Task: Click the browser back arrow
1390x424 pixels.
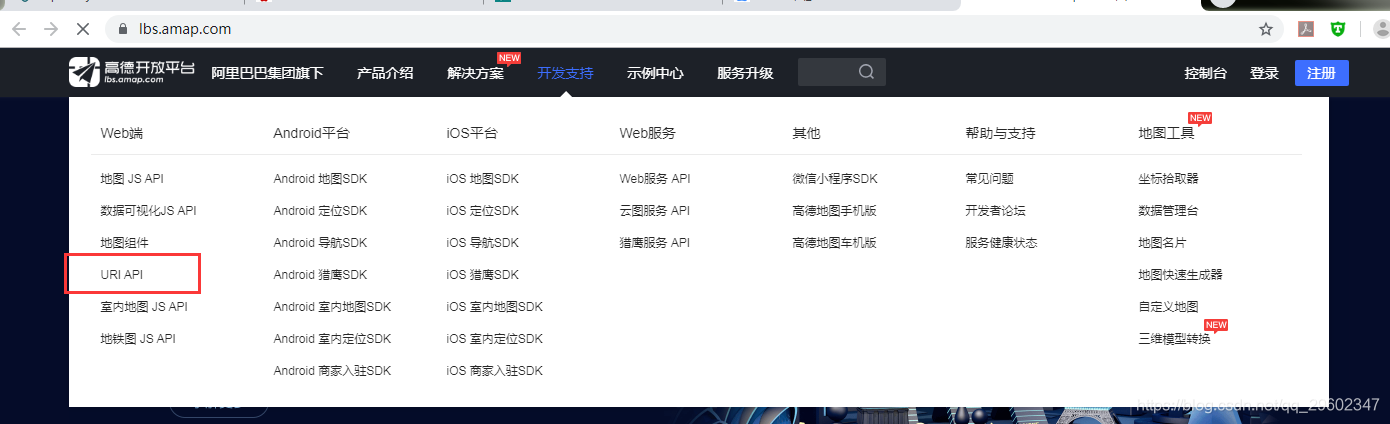Action: [19, 29]
